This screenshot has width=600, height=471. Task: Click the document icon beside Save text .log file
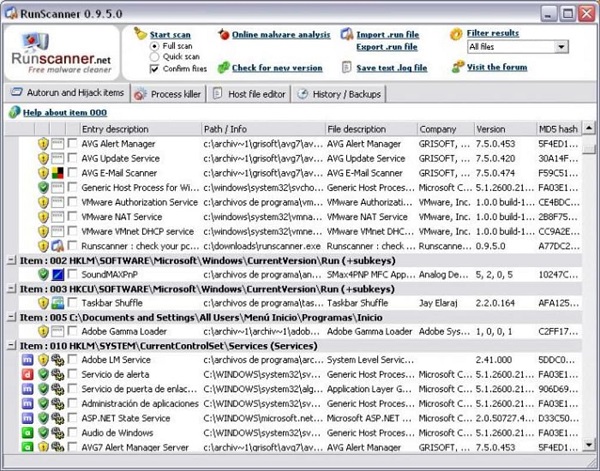pos(347,67)
